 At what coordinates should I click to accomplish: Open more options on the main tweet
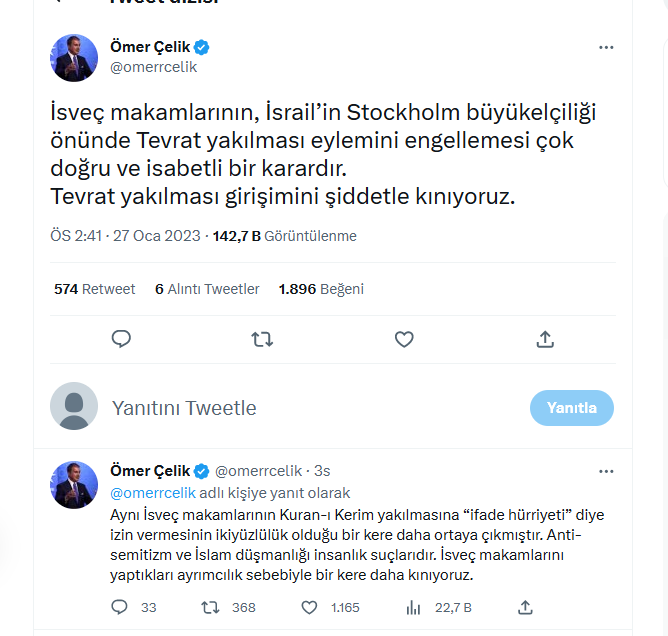(x=606, y=48)
